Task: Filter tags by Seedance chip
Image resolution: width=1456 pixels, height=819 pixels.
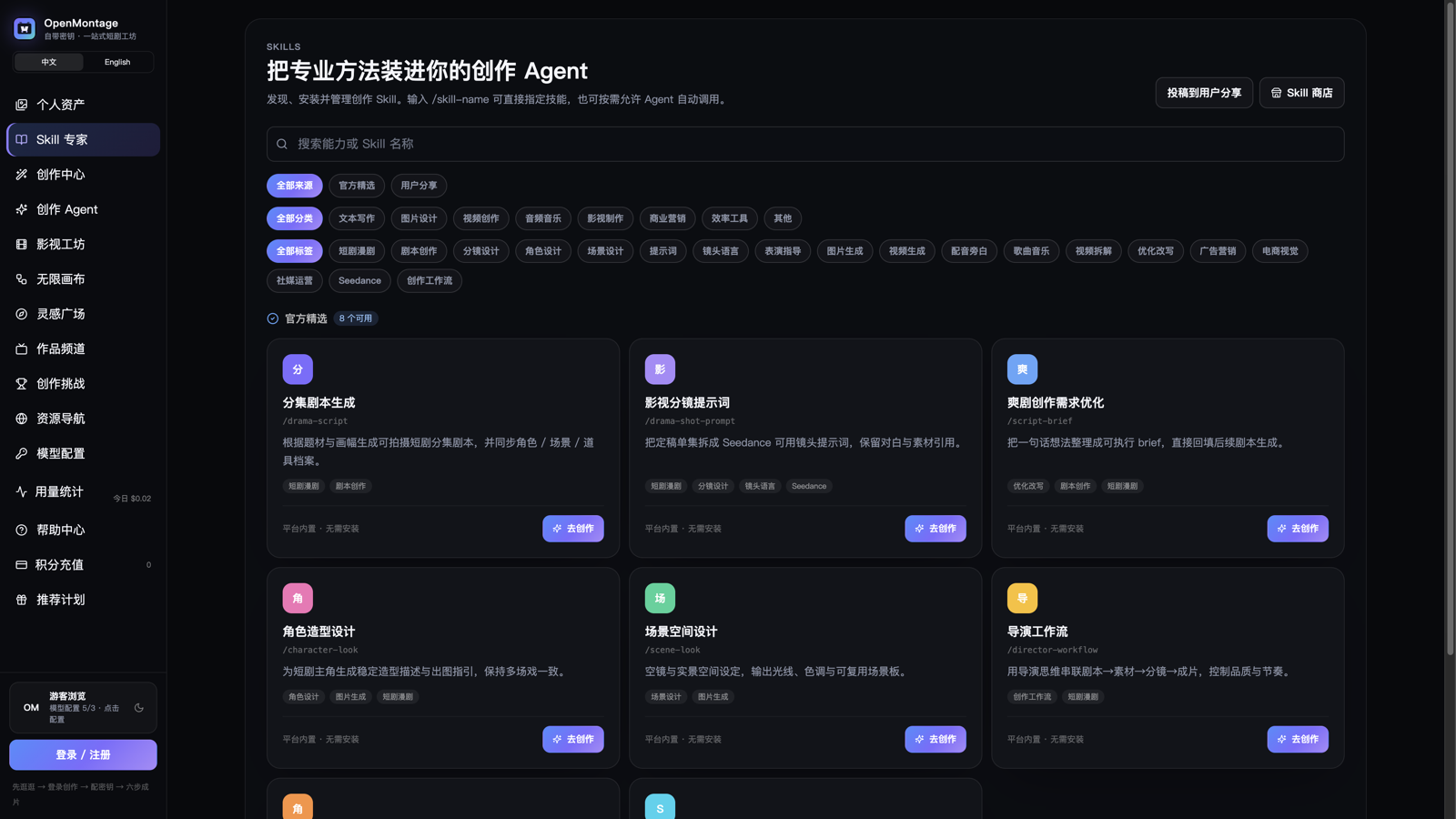Action: (x=359, y=280)
